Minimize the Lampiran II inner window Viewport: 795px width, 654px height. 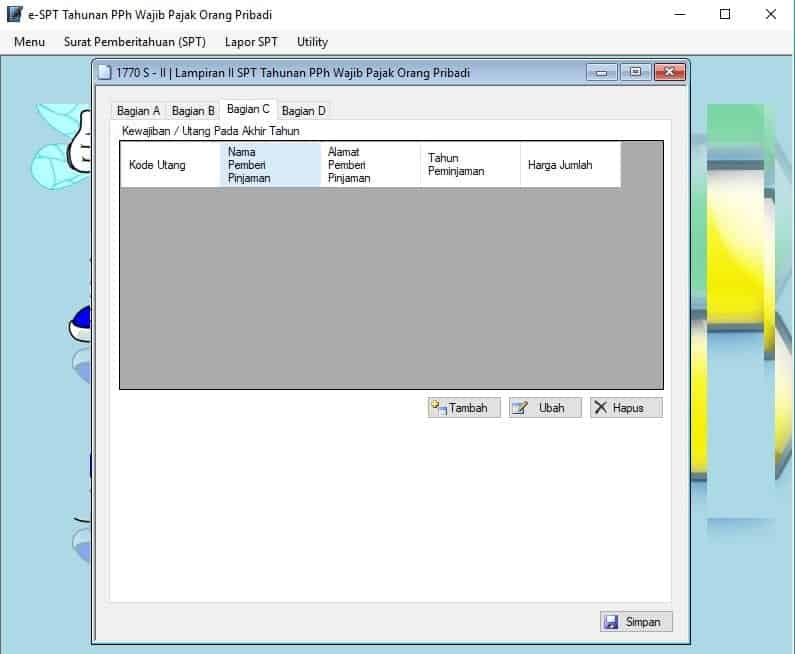pos(601,72)
